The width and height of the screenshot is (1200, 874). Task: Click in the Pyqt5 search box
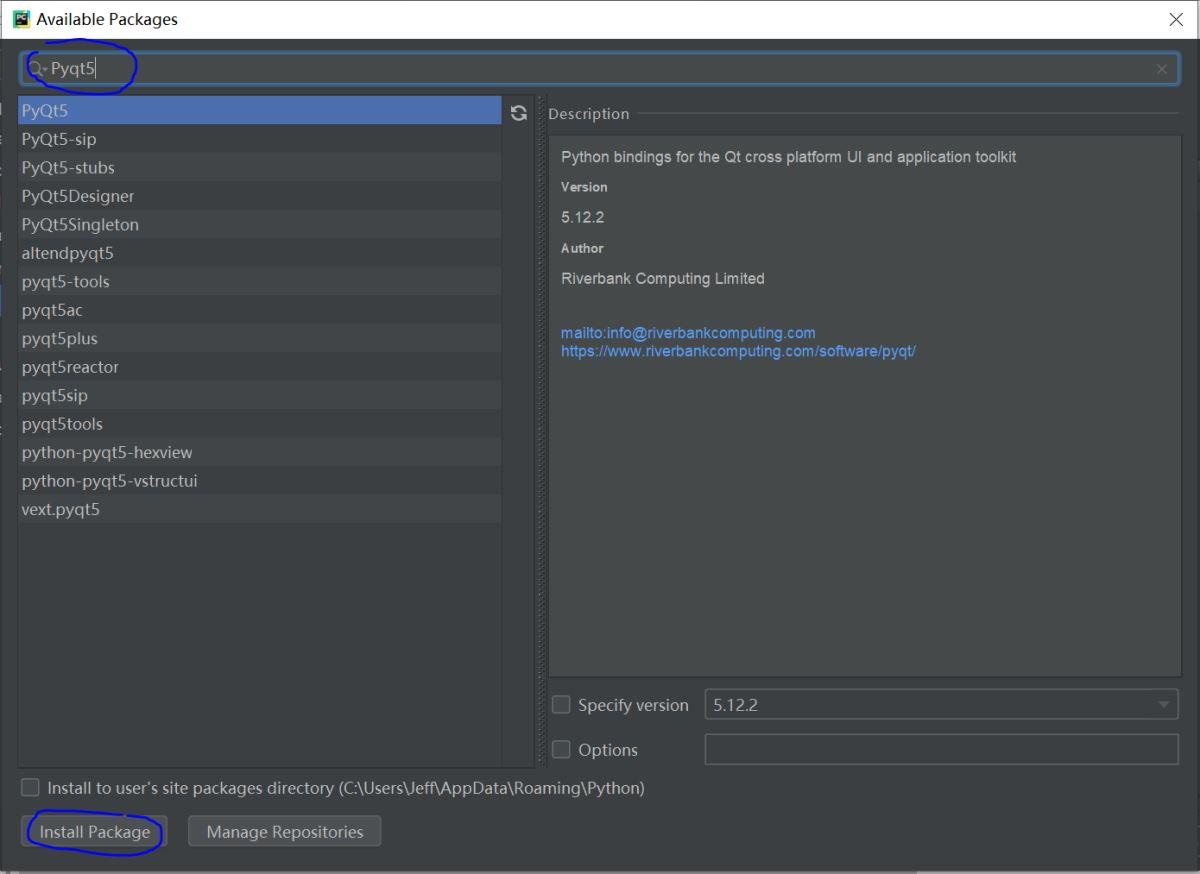tap(600, 69)
